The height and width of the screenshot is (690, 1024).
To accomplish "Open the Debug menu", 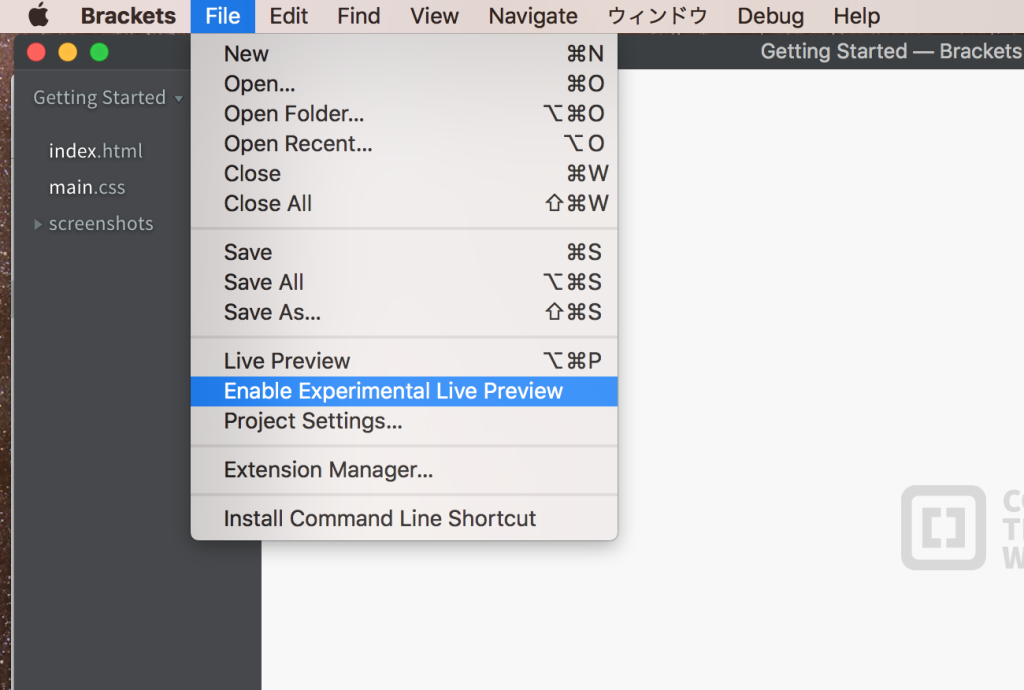I will point(771,16).
